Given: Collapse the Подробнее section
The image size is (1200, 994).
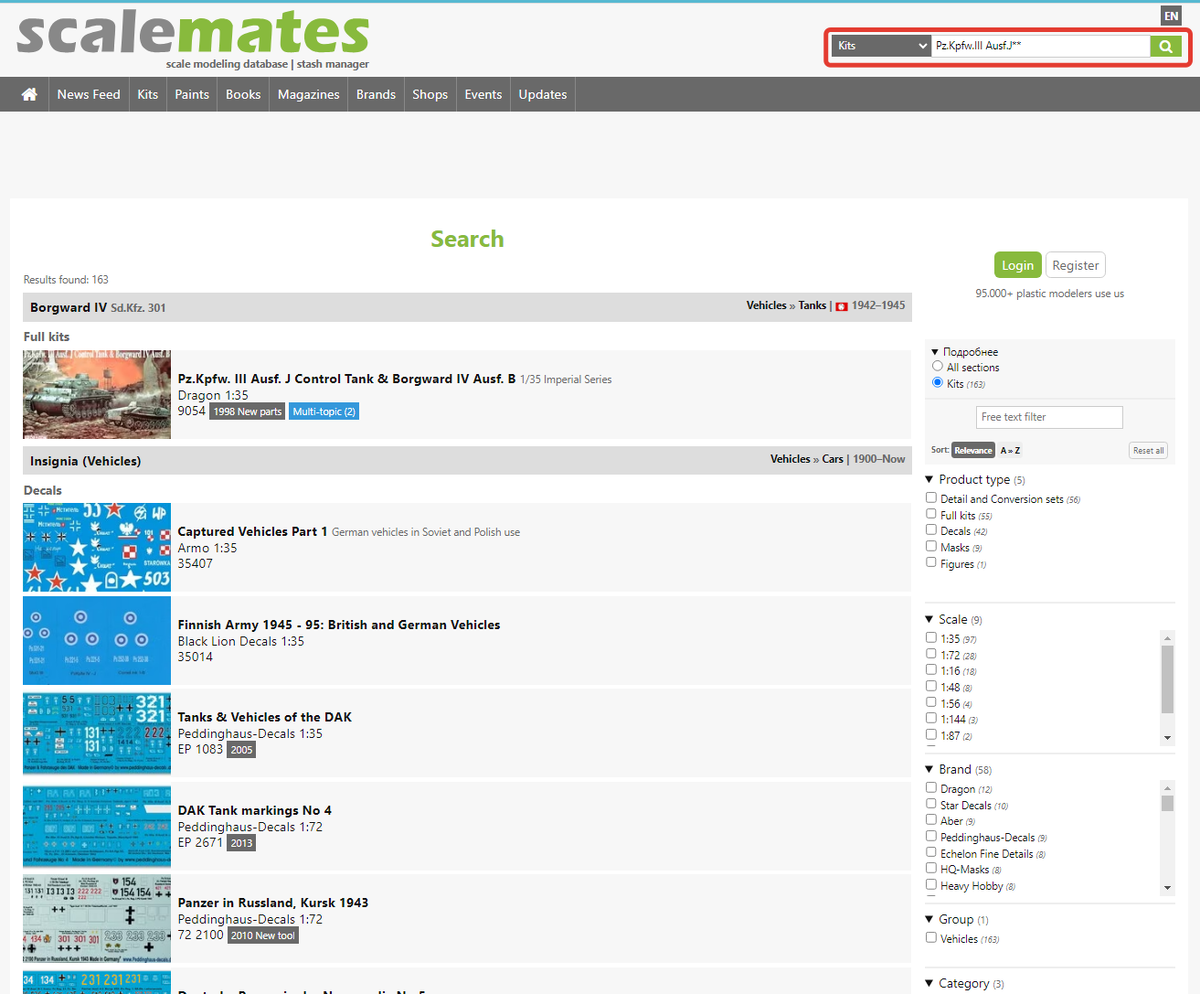Looking at the screenshot, I should coord(964,352).
